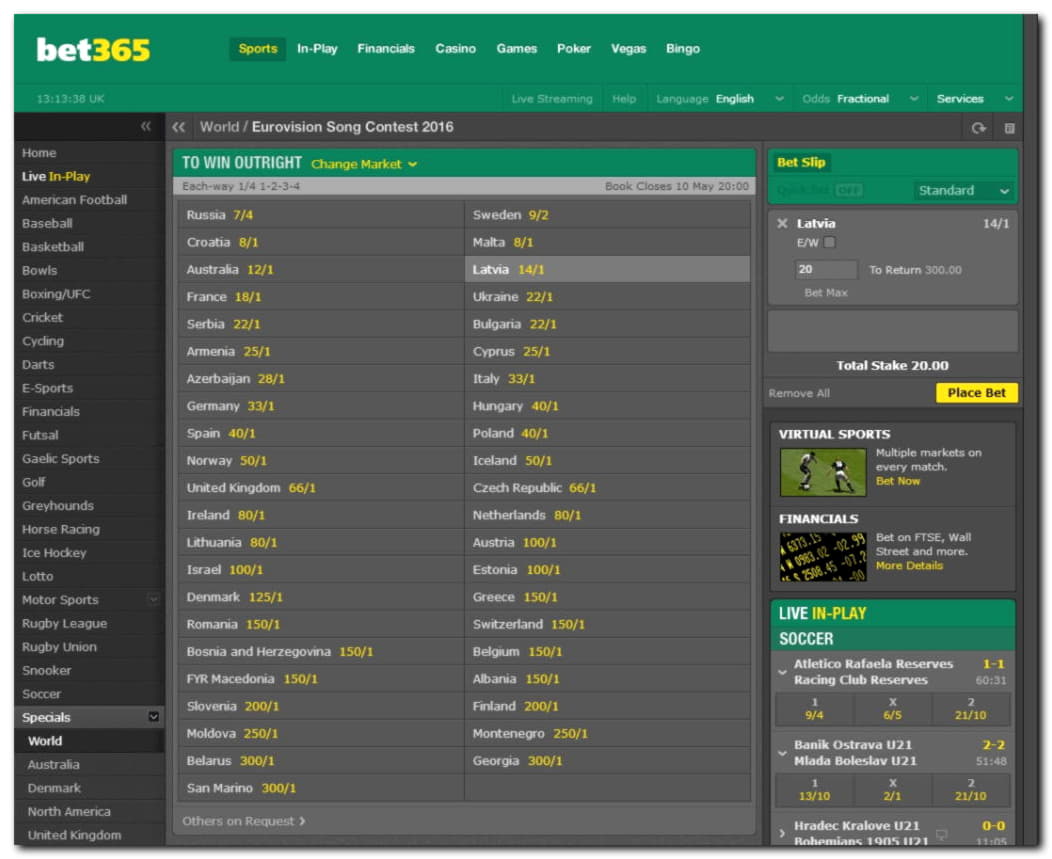Click Others on Request link
This screenshot has height=859, width=1052.
pyautogui.click(x=244, y=821)
